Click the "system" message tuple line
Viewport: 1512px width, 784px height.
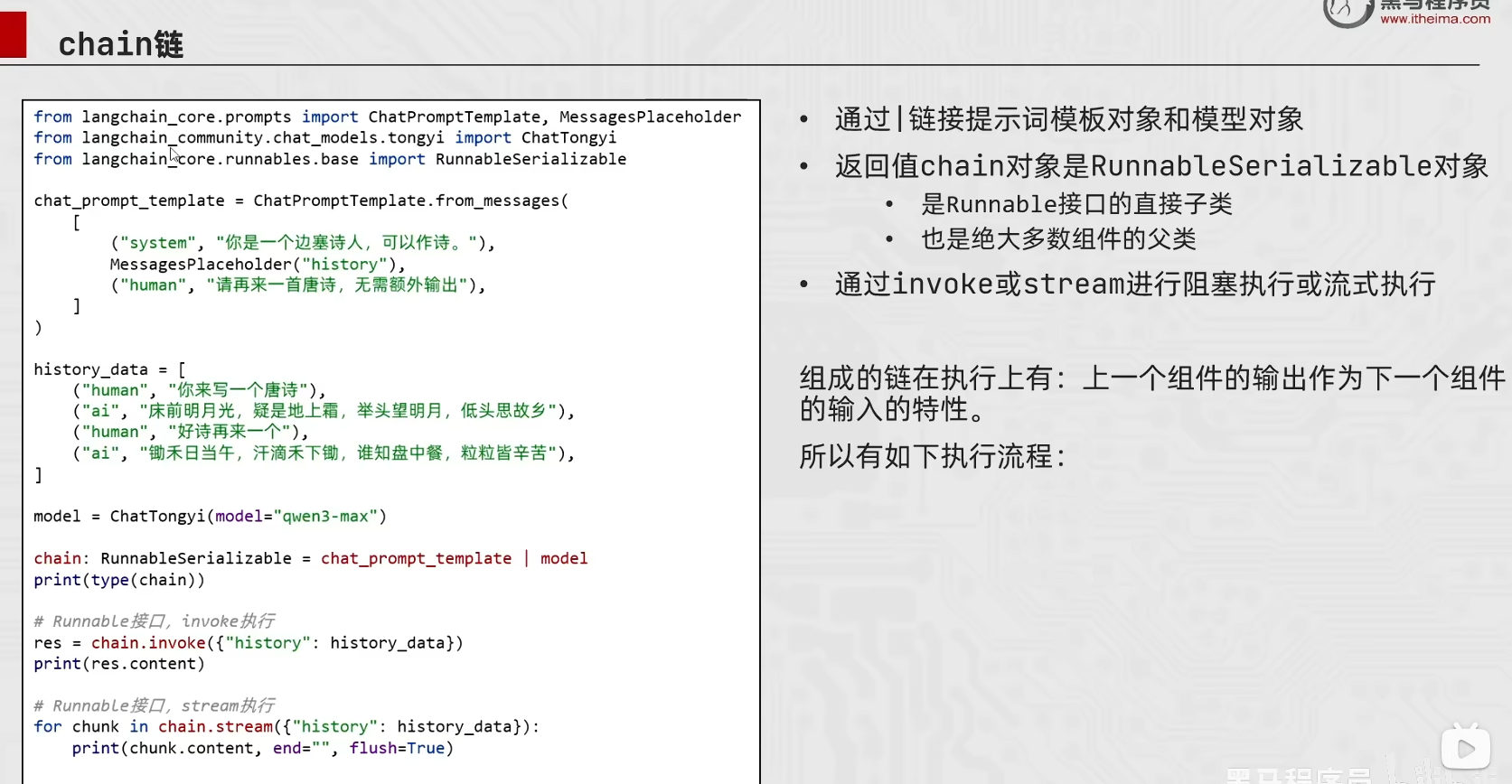point(303,243)
